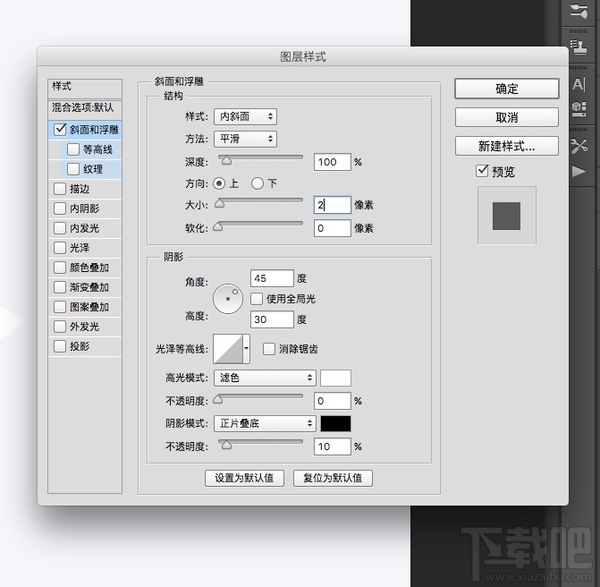Check the 消除锯齿 option
Viewport: 600px width, 587px height.
point(269,349)
